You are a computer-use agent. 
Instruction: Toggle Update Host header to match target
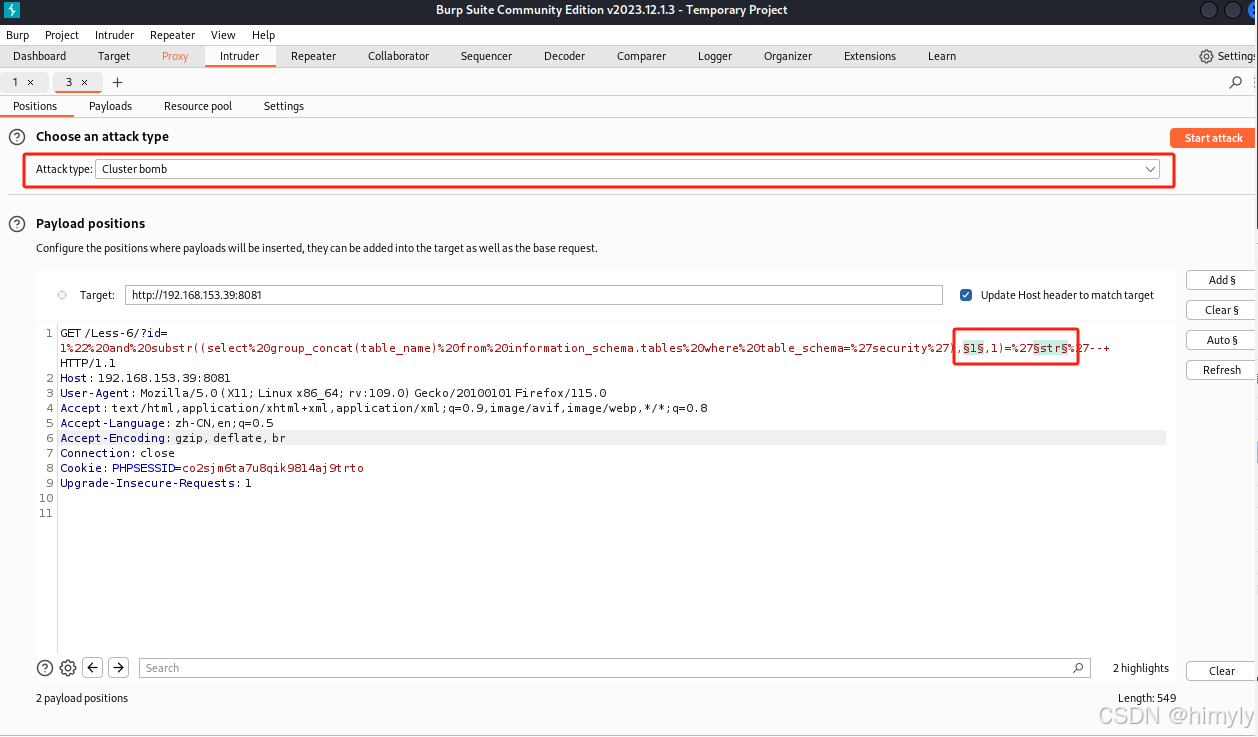[966, 295]
